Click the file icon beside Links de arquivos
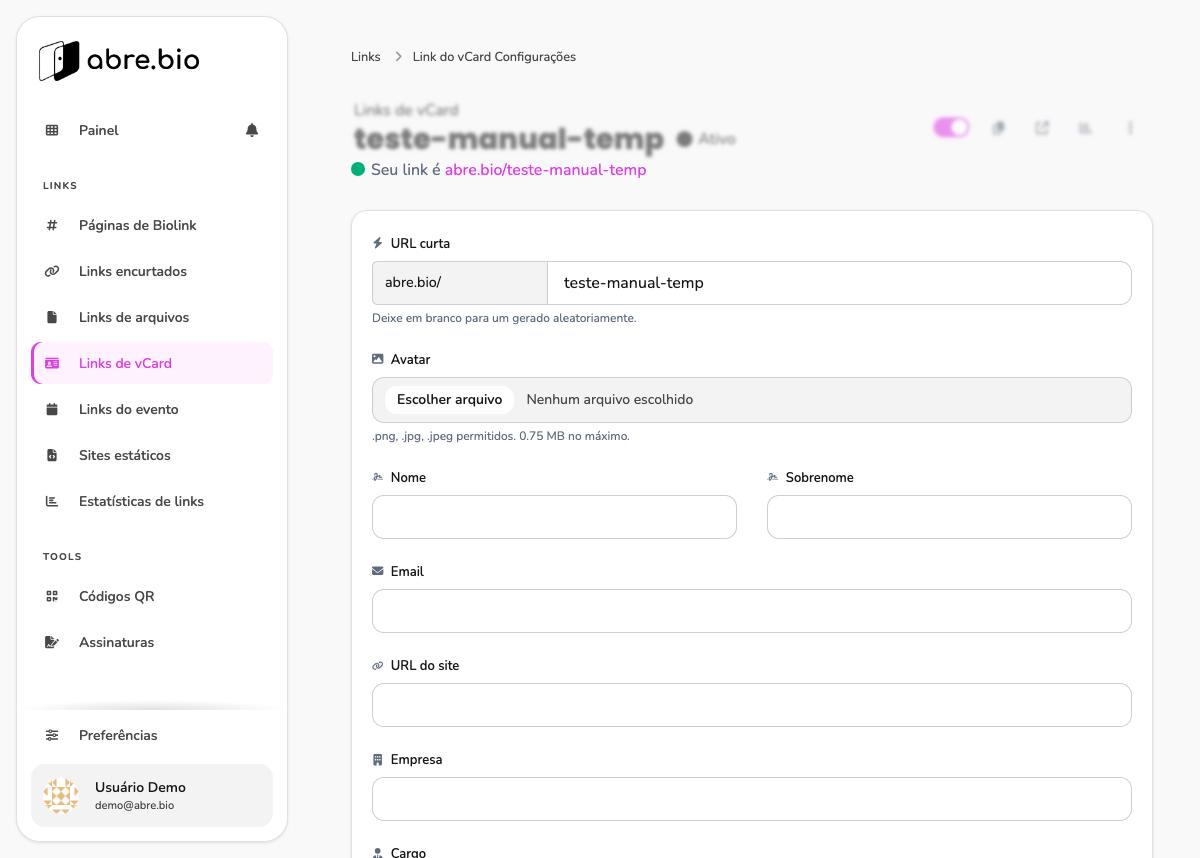The height and width of the screenshot is (858, 1200). [x=52, y=317]
